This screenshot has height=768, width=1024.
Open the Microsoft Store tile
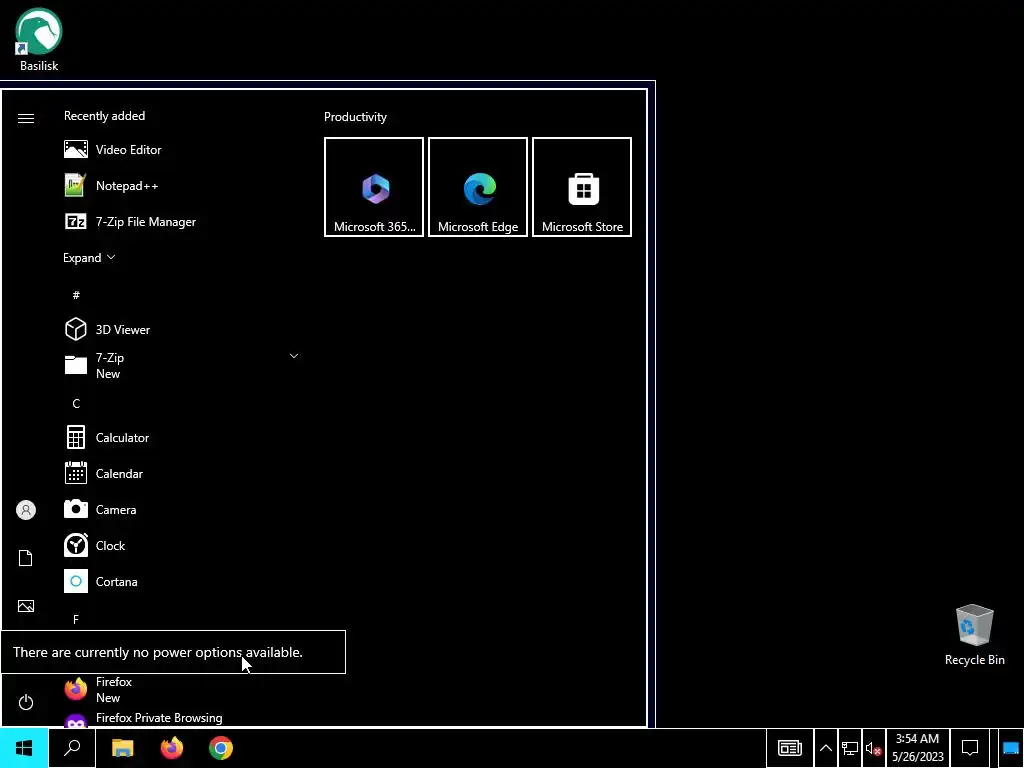(x=582, y=187)
